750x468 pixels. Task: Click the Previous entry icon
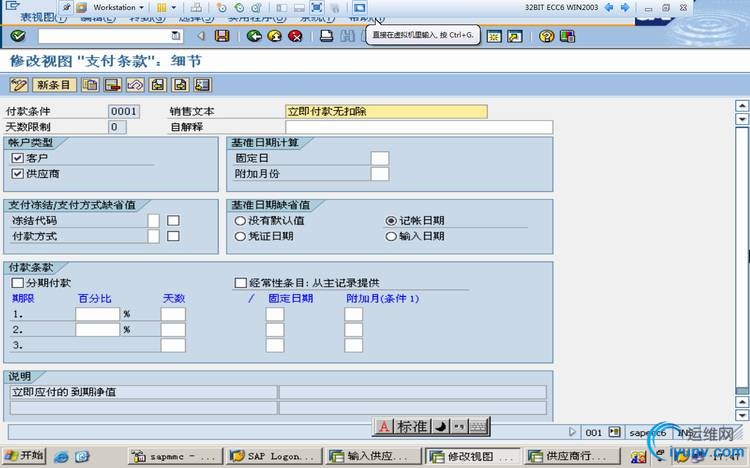[x=158, y=85]
